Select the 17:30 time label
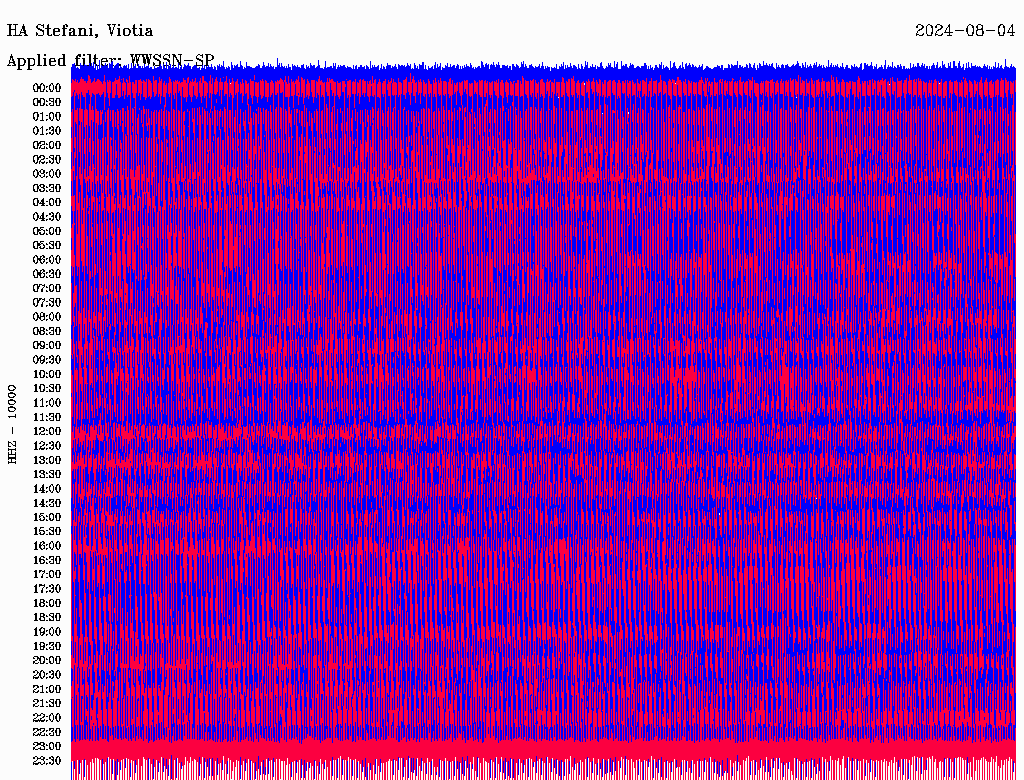 47,589
